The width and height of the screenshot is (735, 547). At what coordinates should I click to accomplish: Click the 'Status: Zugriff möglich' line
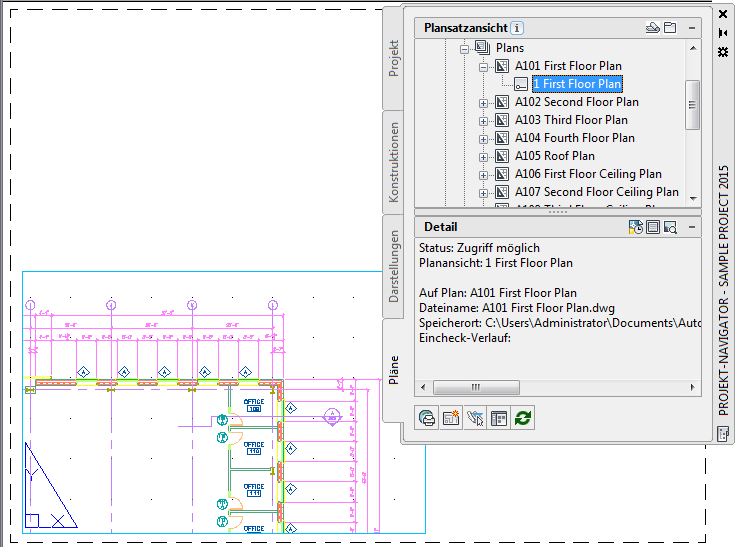coord(479,248)
